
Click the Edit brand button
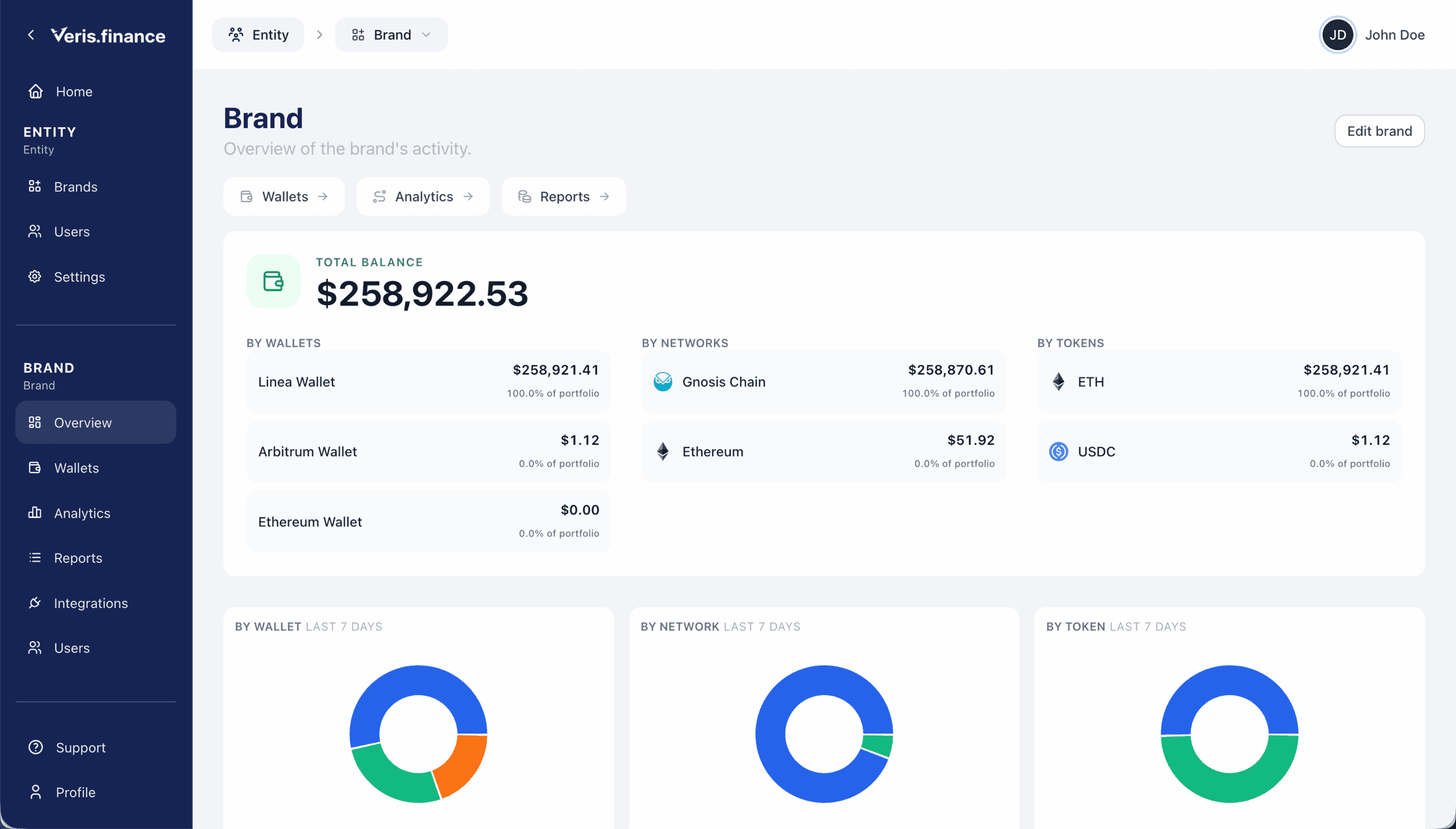point(1380,131)
